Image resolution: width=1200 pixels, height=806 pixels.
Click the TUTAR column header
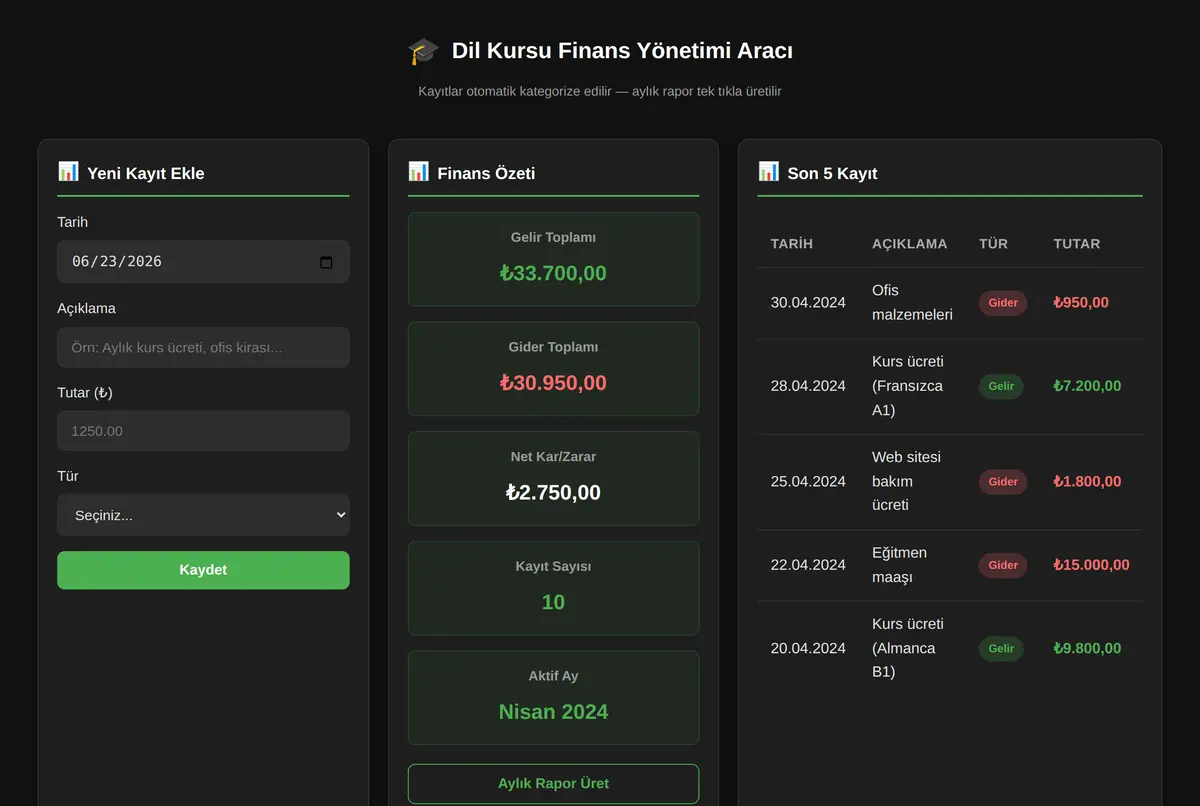(1077, 244)
